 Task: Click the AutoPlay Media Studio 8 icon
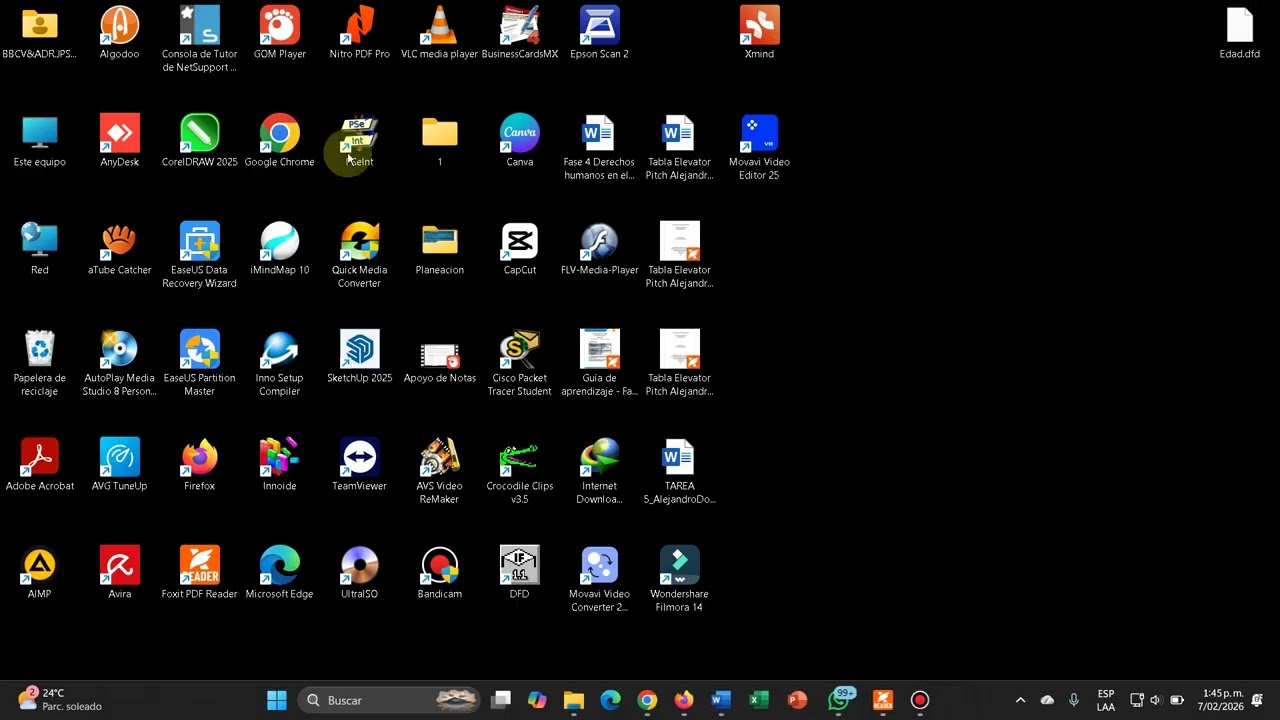tap(119, 349)
